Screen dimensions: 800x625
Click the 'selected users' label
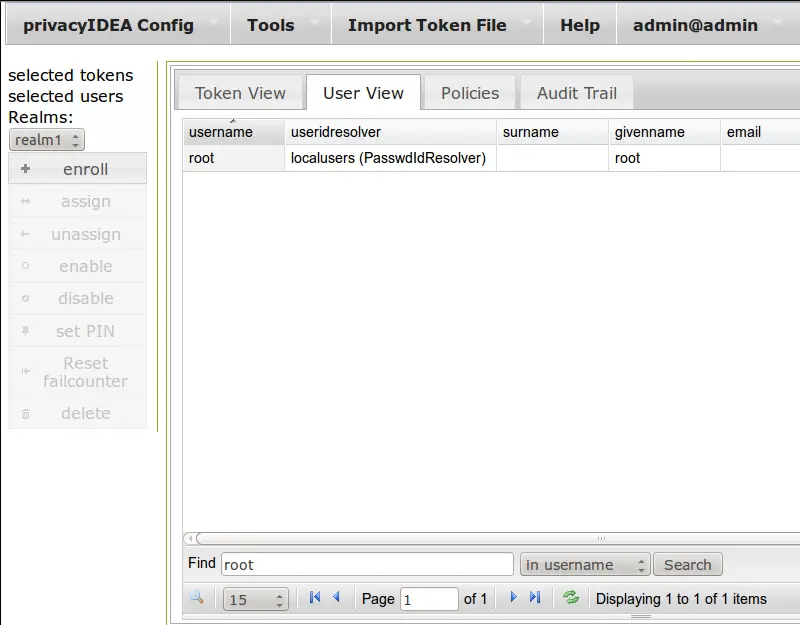[66, 96]
